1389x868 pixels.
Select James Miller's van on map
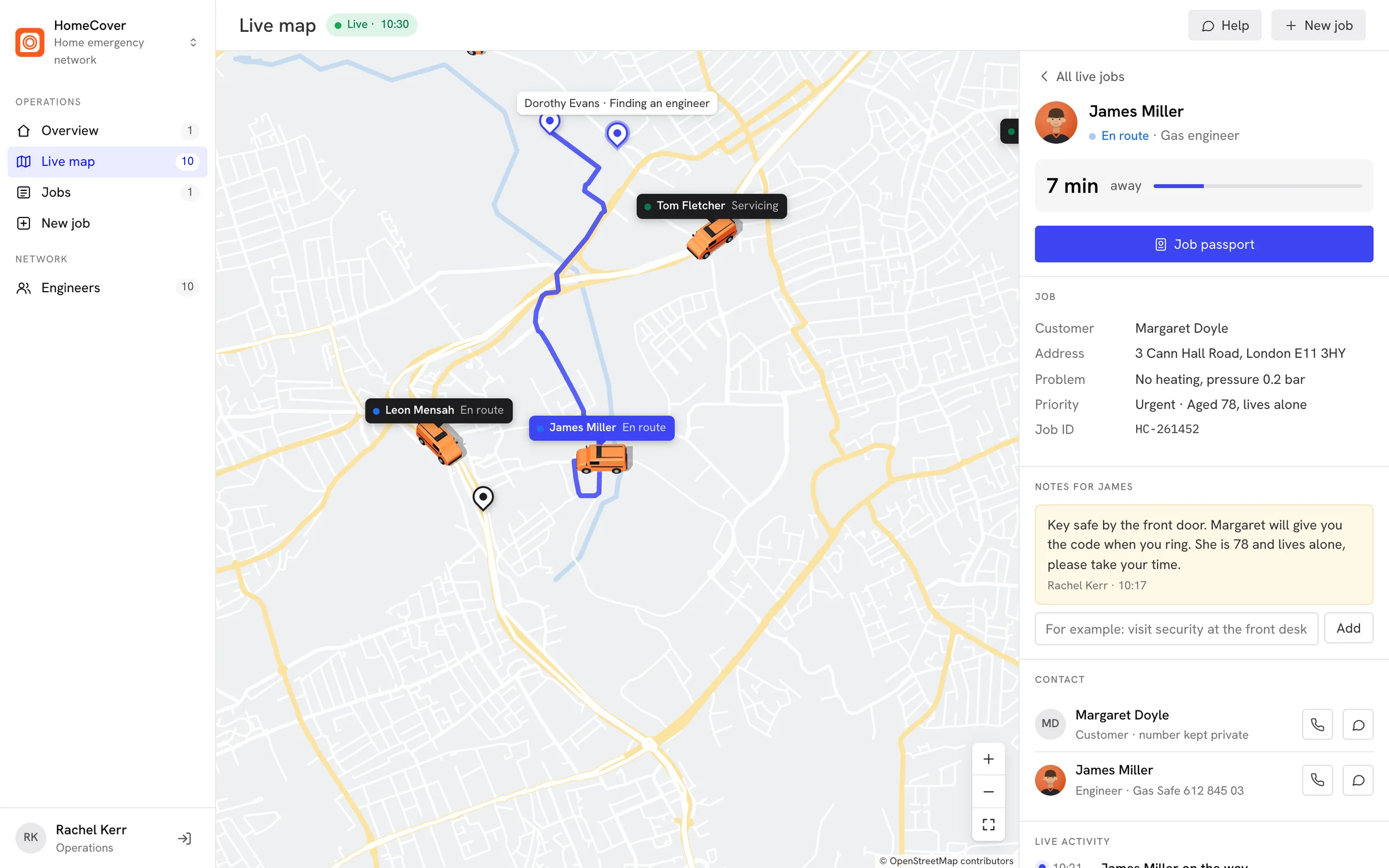(x=602, y=459)
